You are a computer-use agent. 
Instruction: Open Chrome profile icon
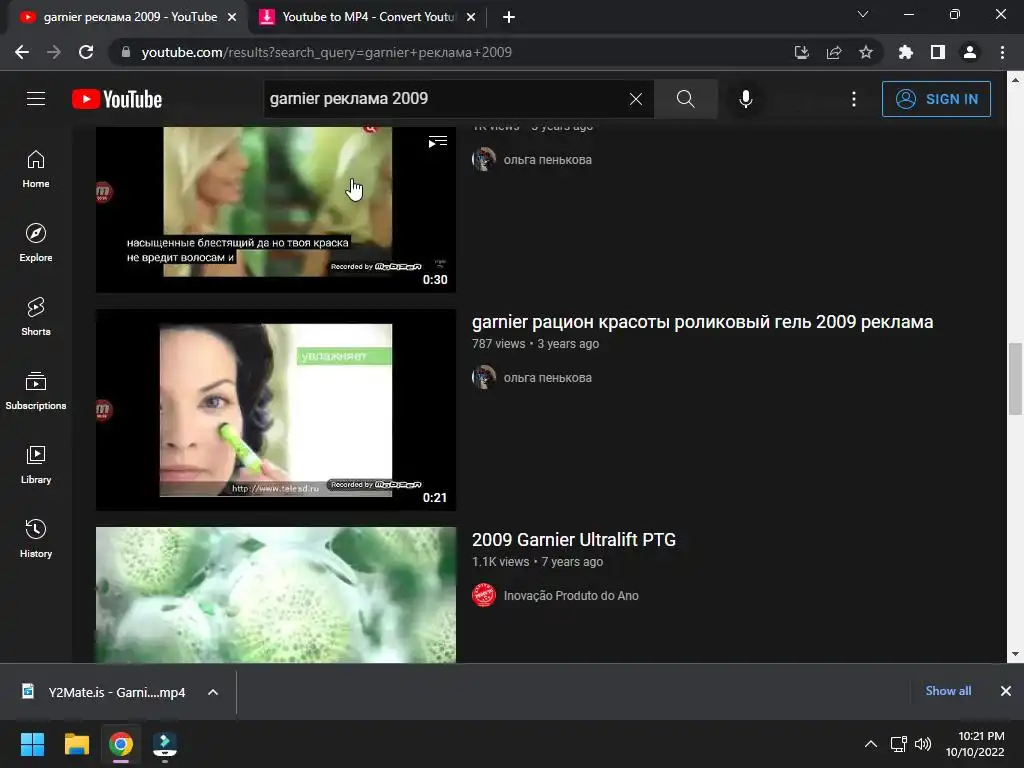(x=970, y=52)
